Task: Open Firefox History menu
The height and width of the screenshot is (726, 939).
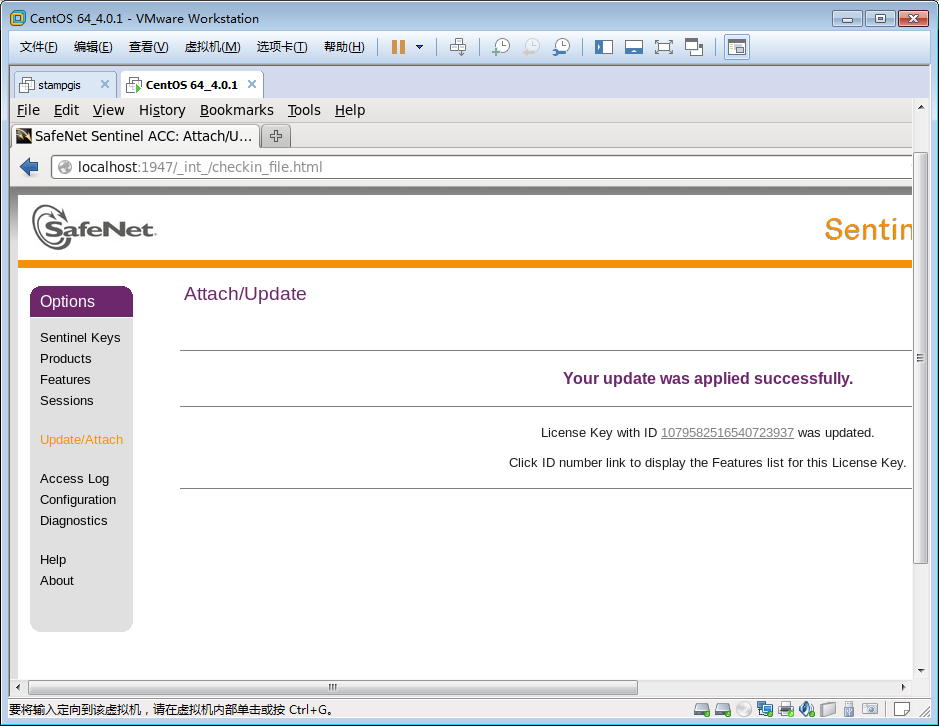Action: coord(162,110)
